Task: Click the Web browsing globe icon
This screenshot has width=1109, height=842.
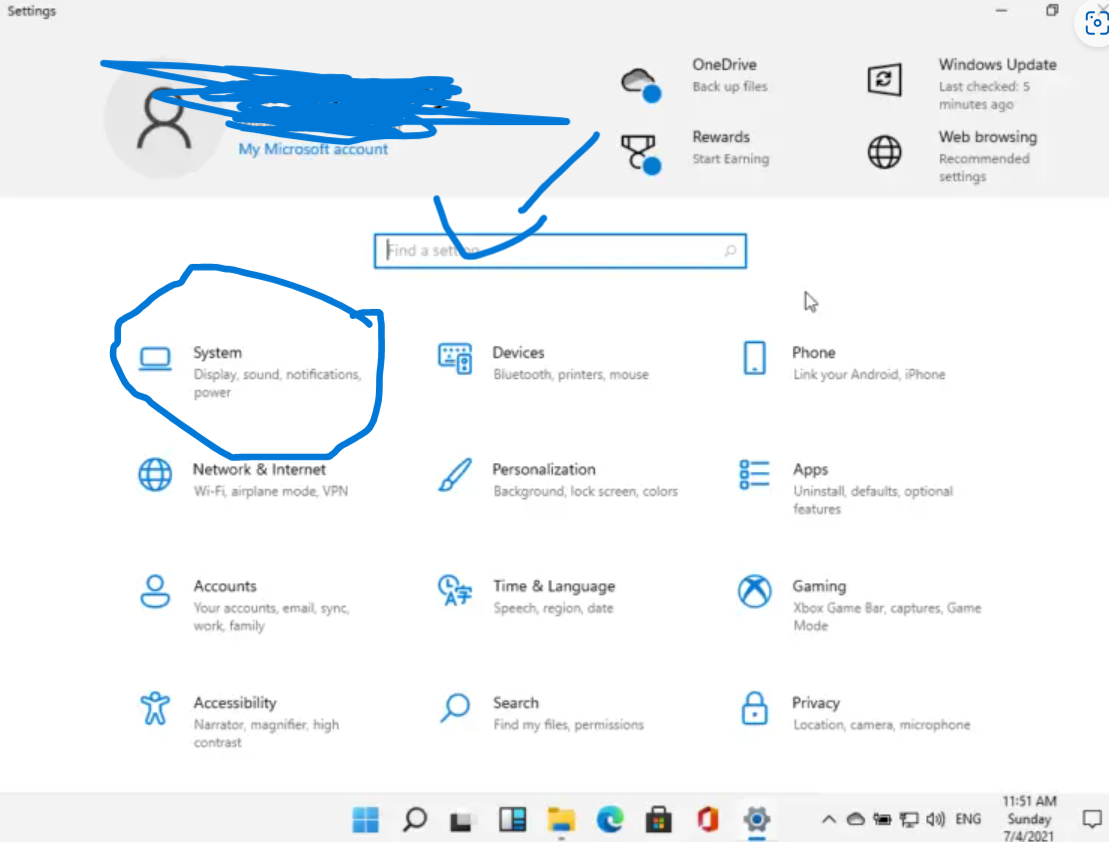Action: click(x=885, y=152)
